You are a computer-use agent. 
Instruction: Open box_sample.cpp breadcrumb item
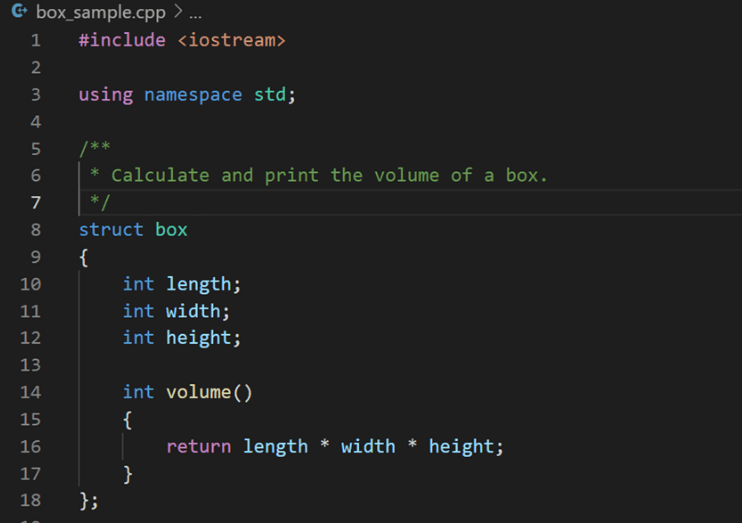[x=101, y=12]
